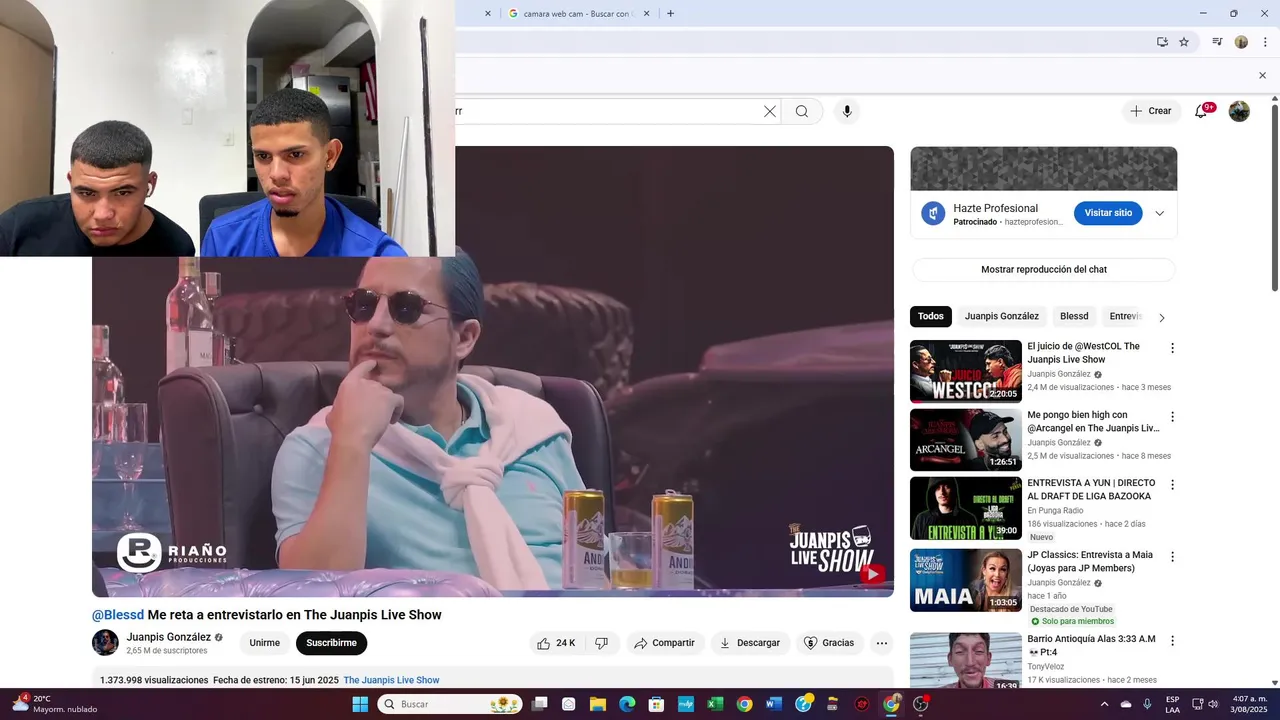Click the Crear button
1280x720 pixels.
[1150, 111]
